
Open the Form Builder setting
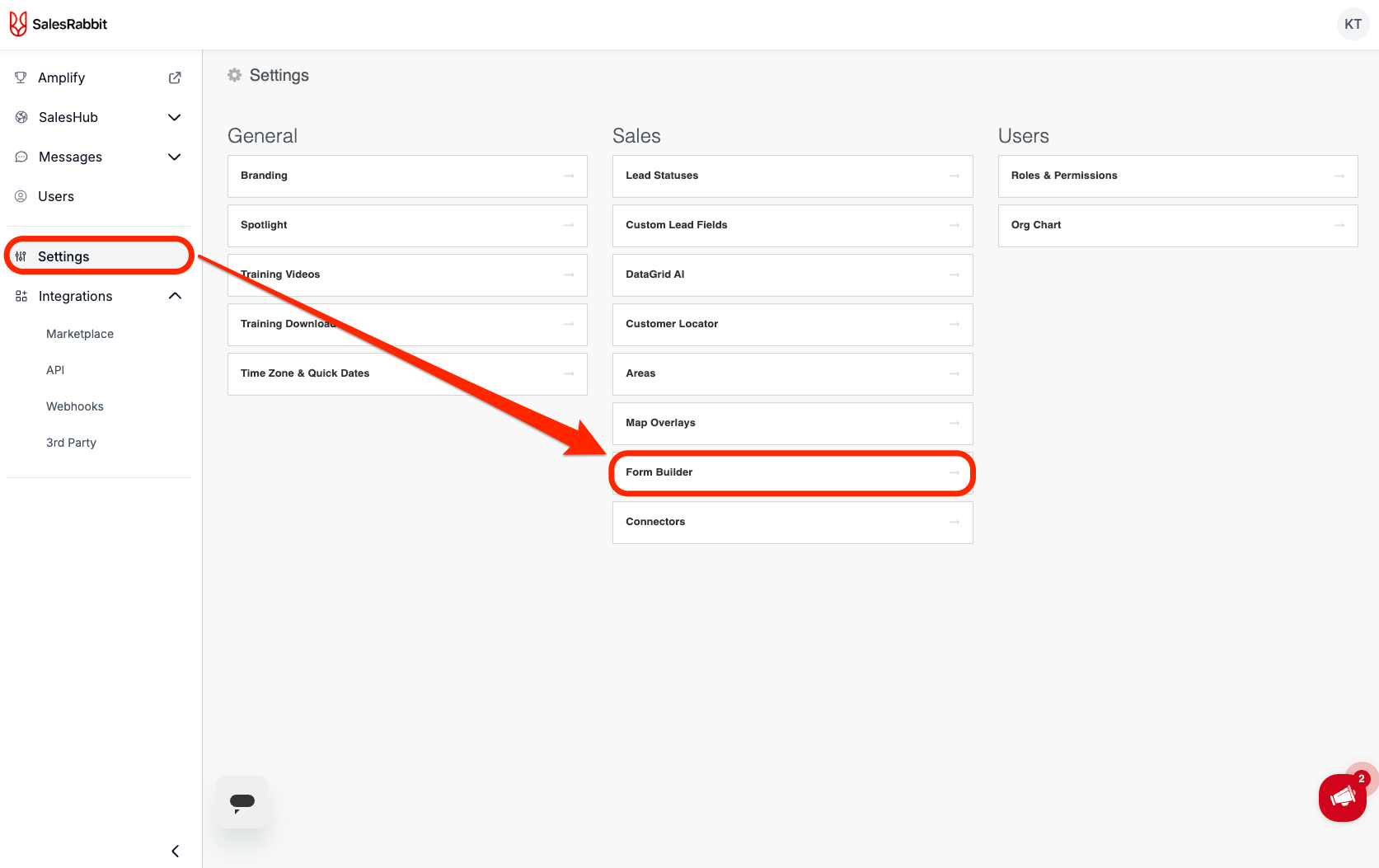(791, 472)
